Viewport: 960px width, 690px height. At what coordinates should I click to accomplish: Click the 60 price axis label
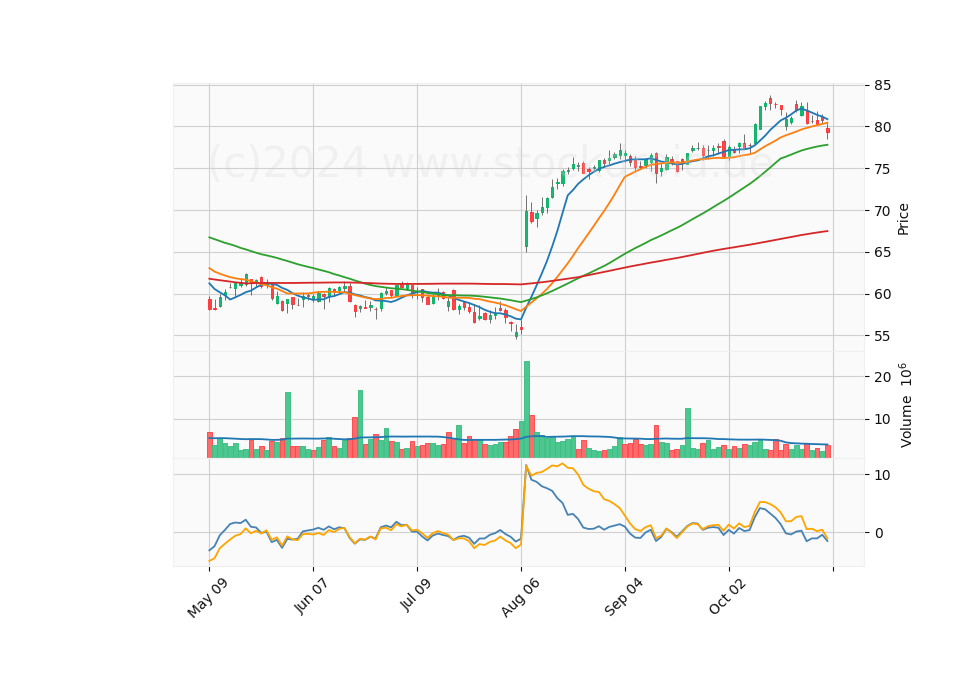[882, 294]
